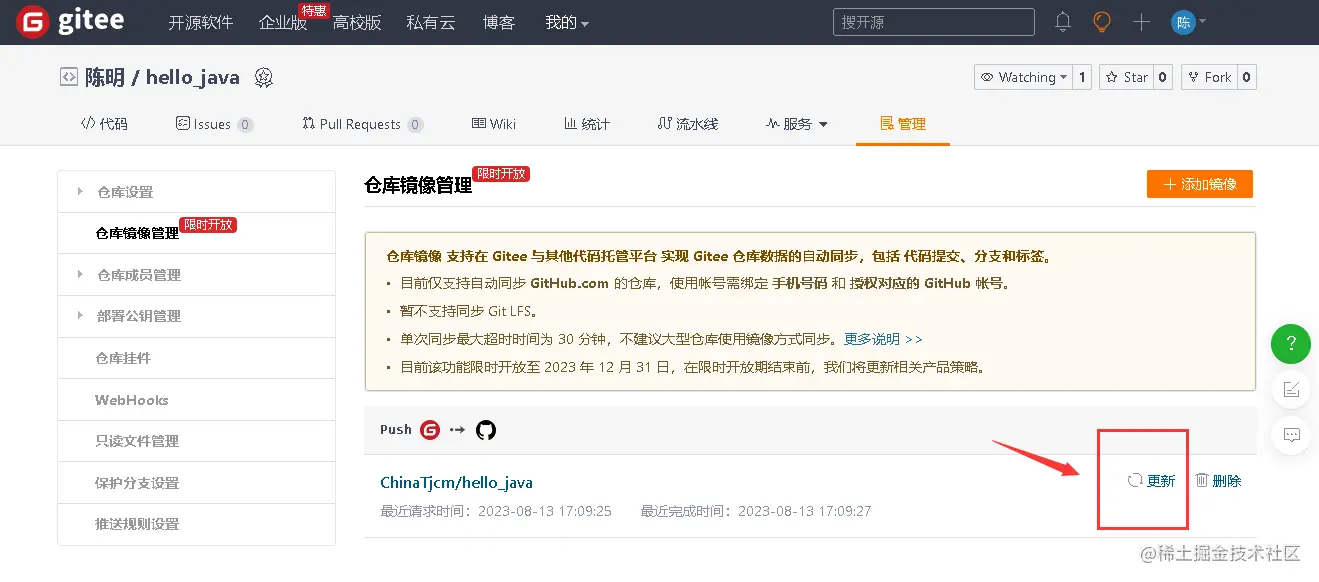Screen dimensions: 1319x582
Task: Click the green help question icon
Action: (1291, 344)
